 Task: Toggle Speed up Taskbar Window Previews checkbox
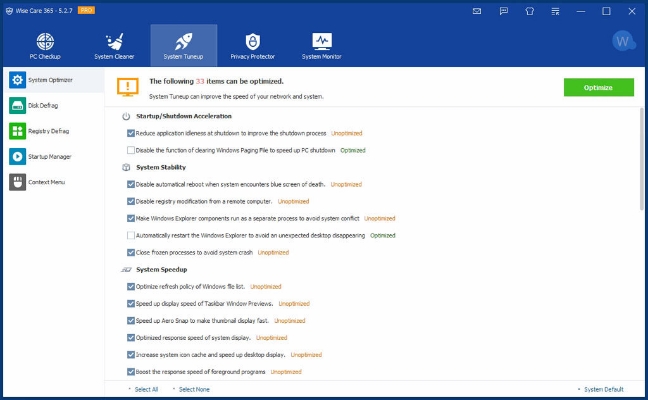pos(131,303)
